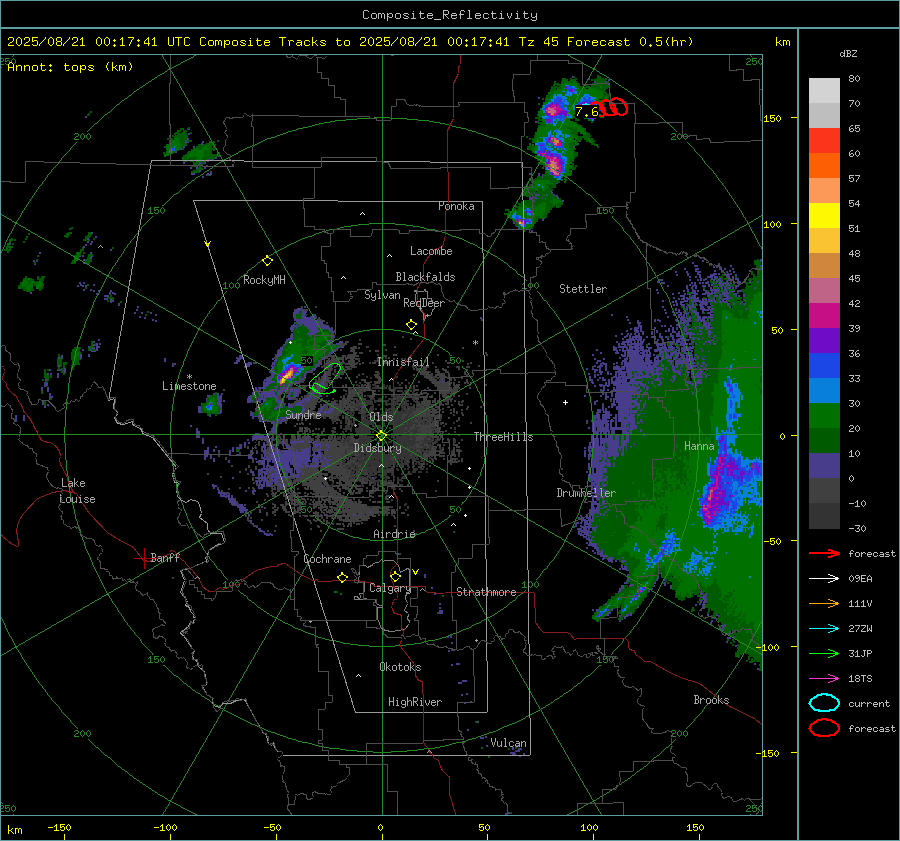Click the Innisfail city label
The height and width of the screenshot is (841, 900).
[402, 362]
